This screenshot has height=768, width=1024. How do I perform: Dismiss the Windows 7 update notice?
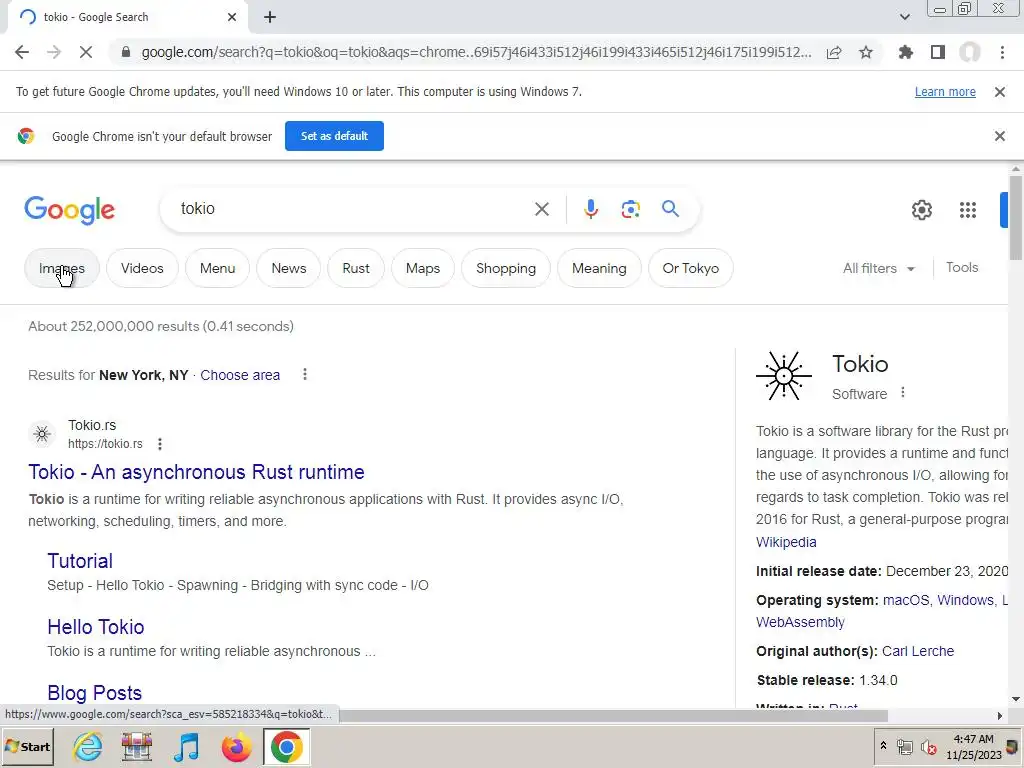pos(1000,92)
